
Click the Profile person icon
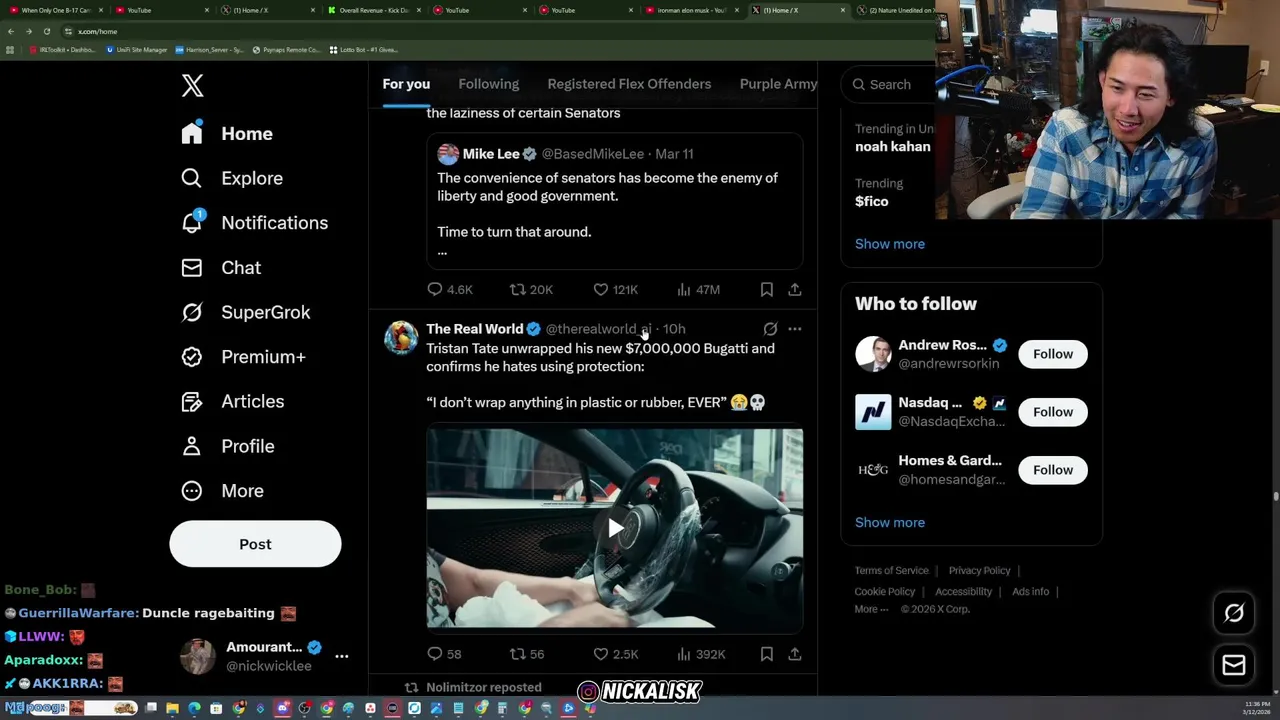click(x=192, y=446)
